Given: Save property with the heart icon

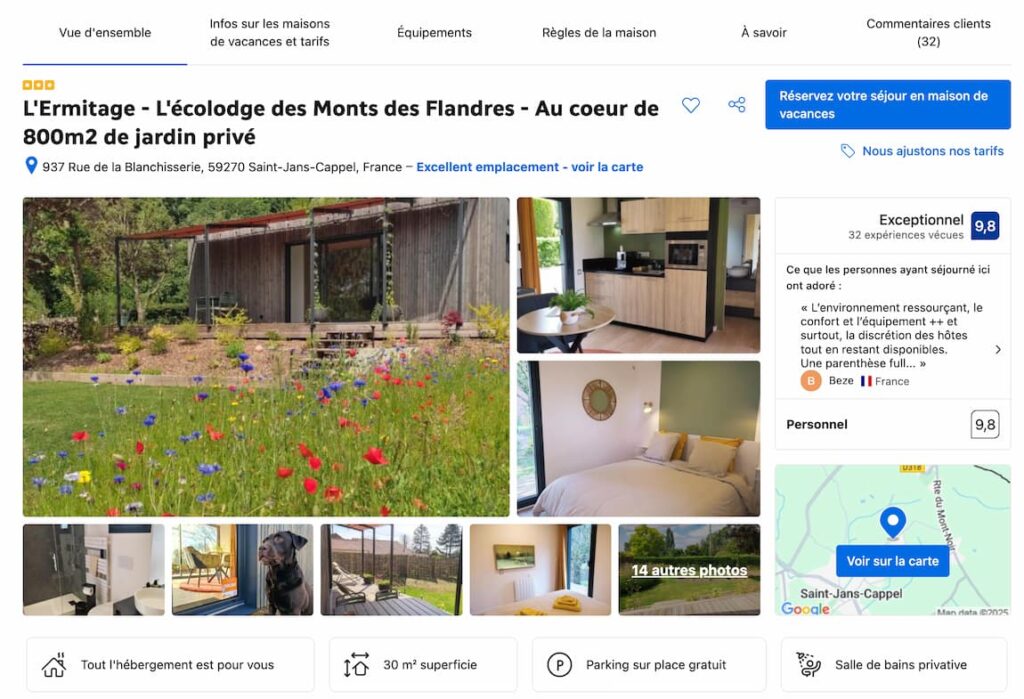Looking at the screenshot, I should click(690, 105).
